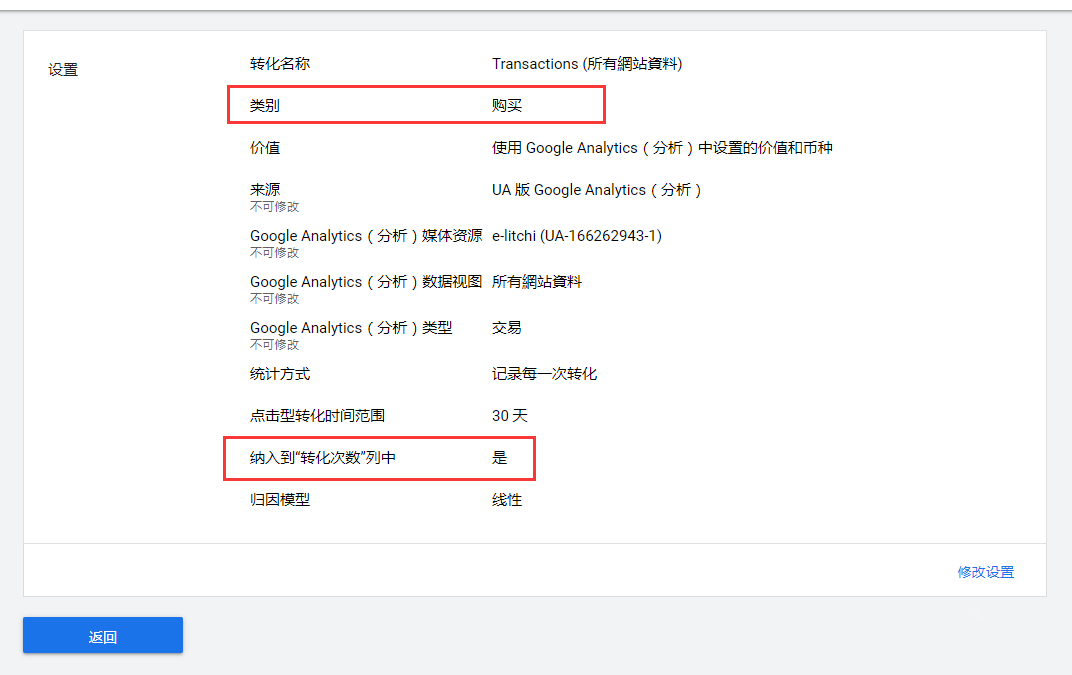Select the UA 版 Google Analytics source value
The height and width of the screenshot is (675, 1072).
coord(597,190)
